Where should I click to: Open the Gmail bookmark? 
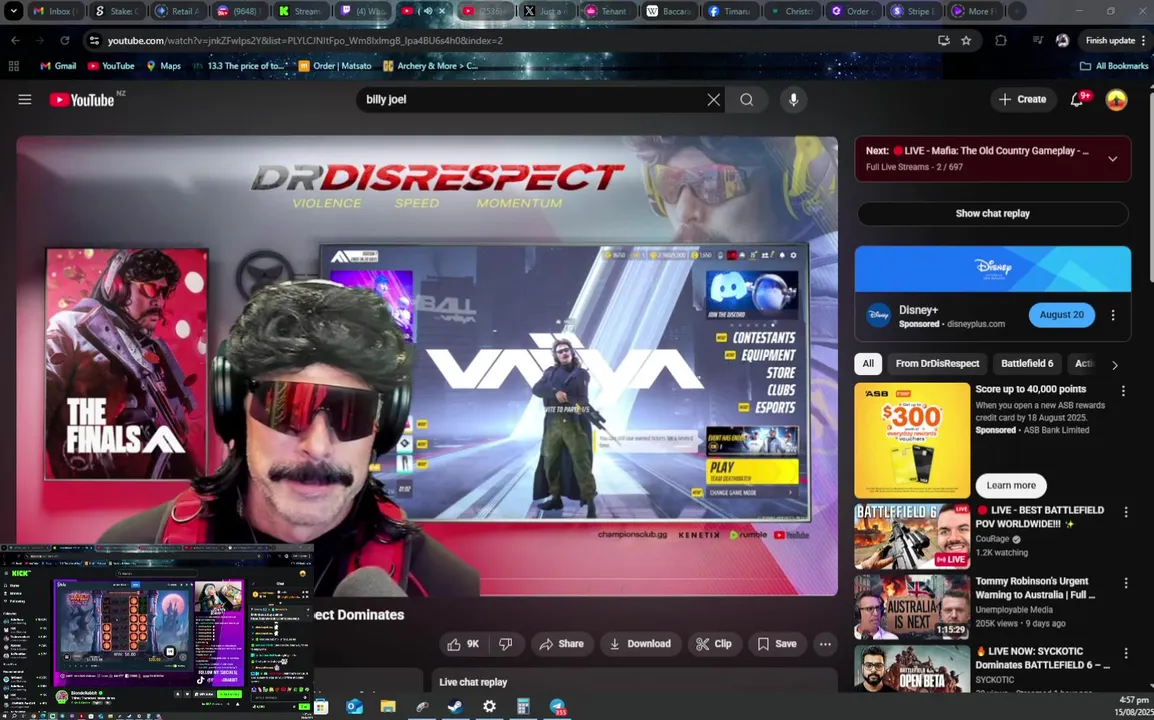pyautogui.click(x=58, y=66)
